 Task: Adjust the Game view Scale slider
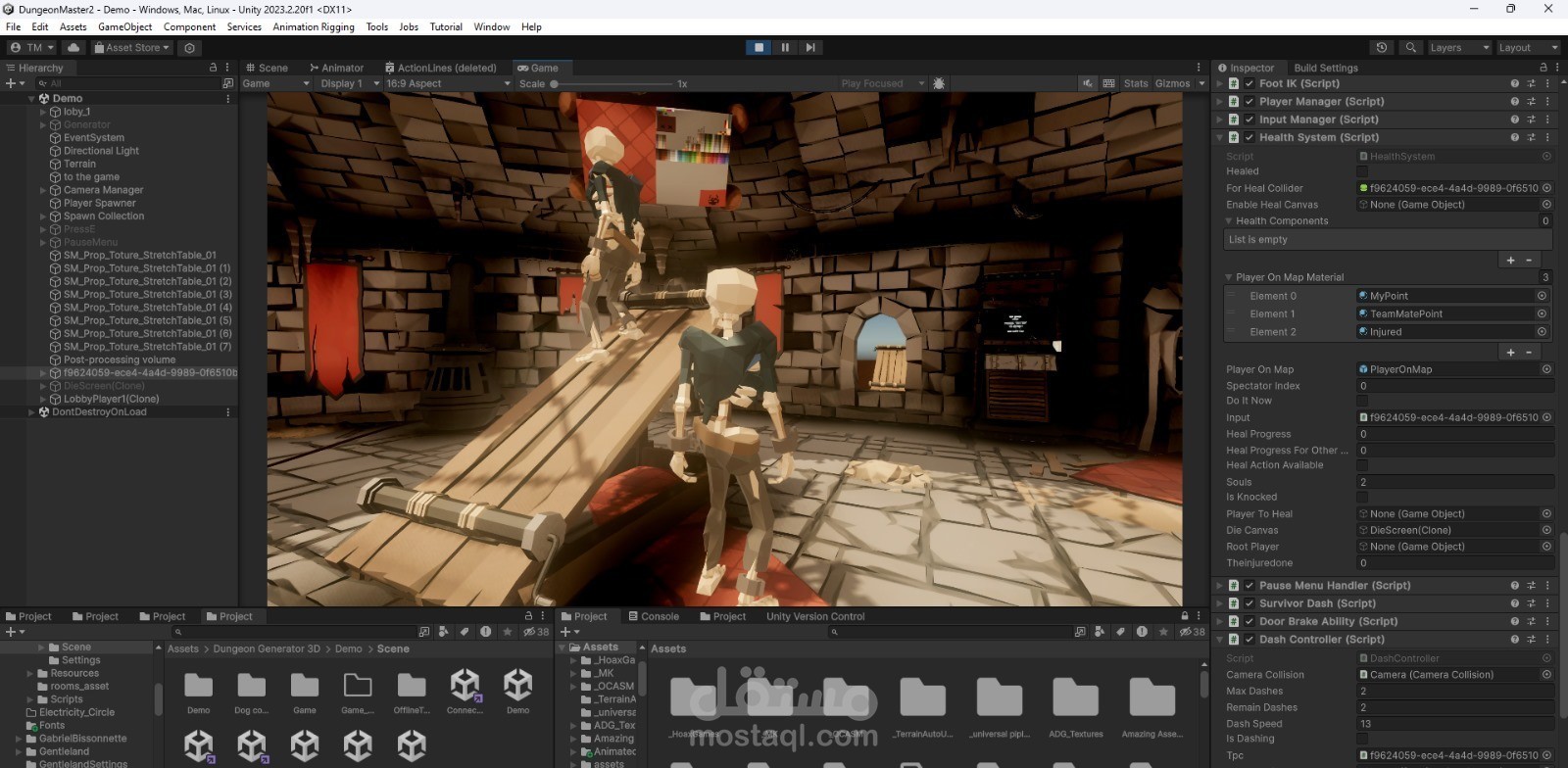555,83
